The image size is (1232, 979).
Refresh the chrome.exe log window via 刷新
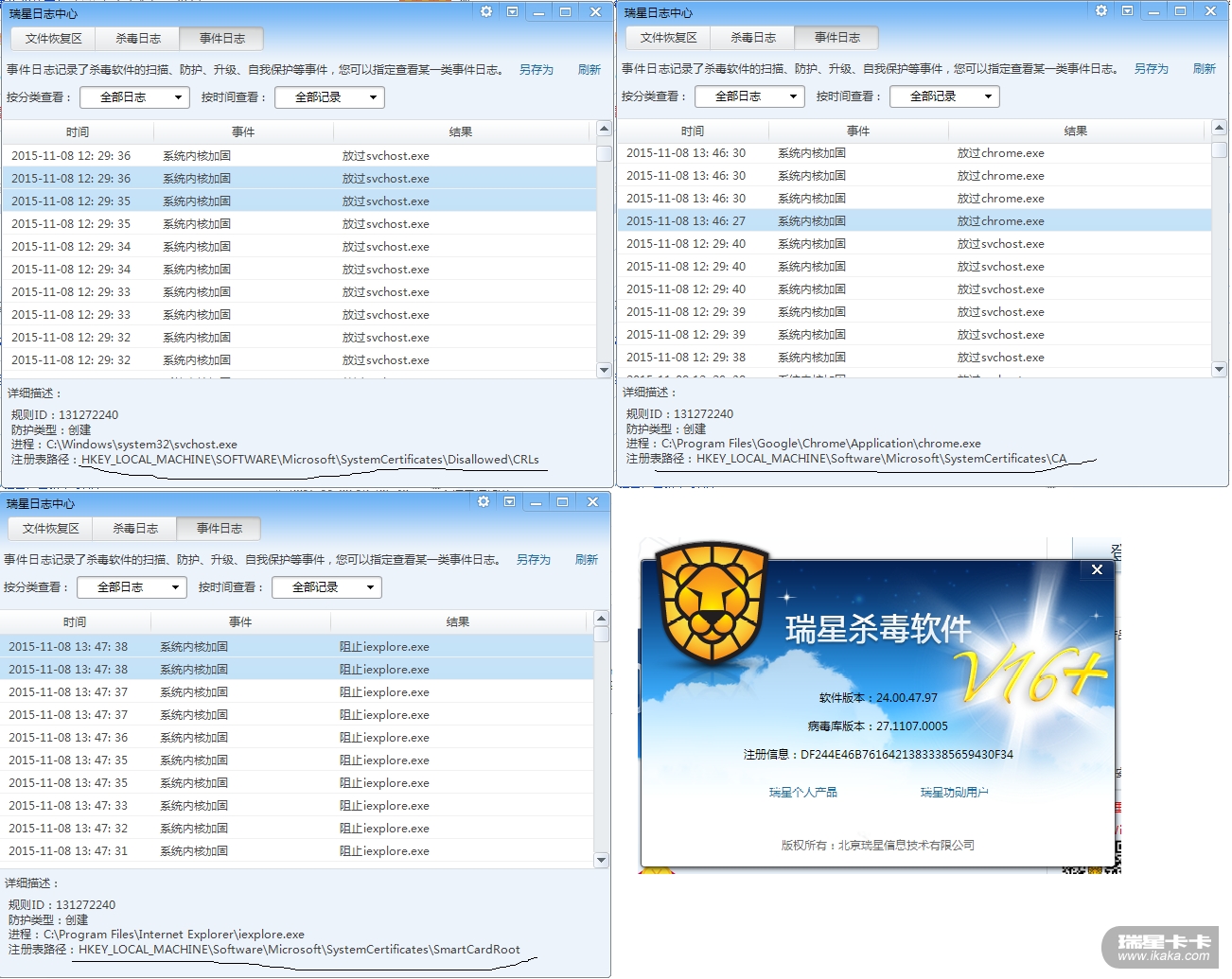tap(1205, 69)
